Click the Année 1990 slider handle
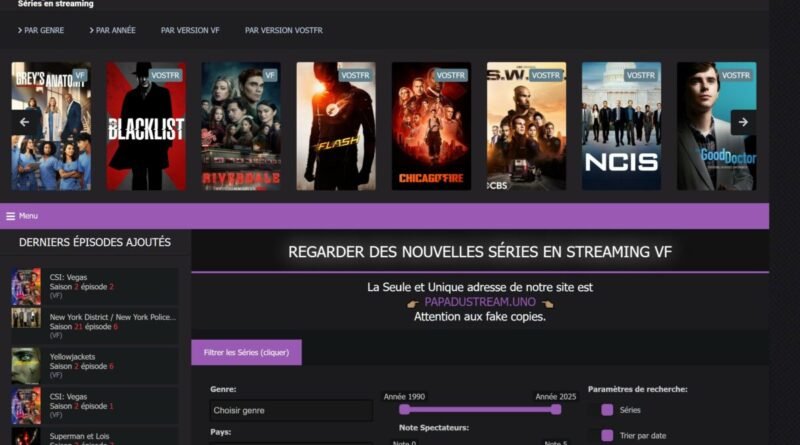This screenshot has width=800, height=445. tap(405, 409)
